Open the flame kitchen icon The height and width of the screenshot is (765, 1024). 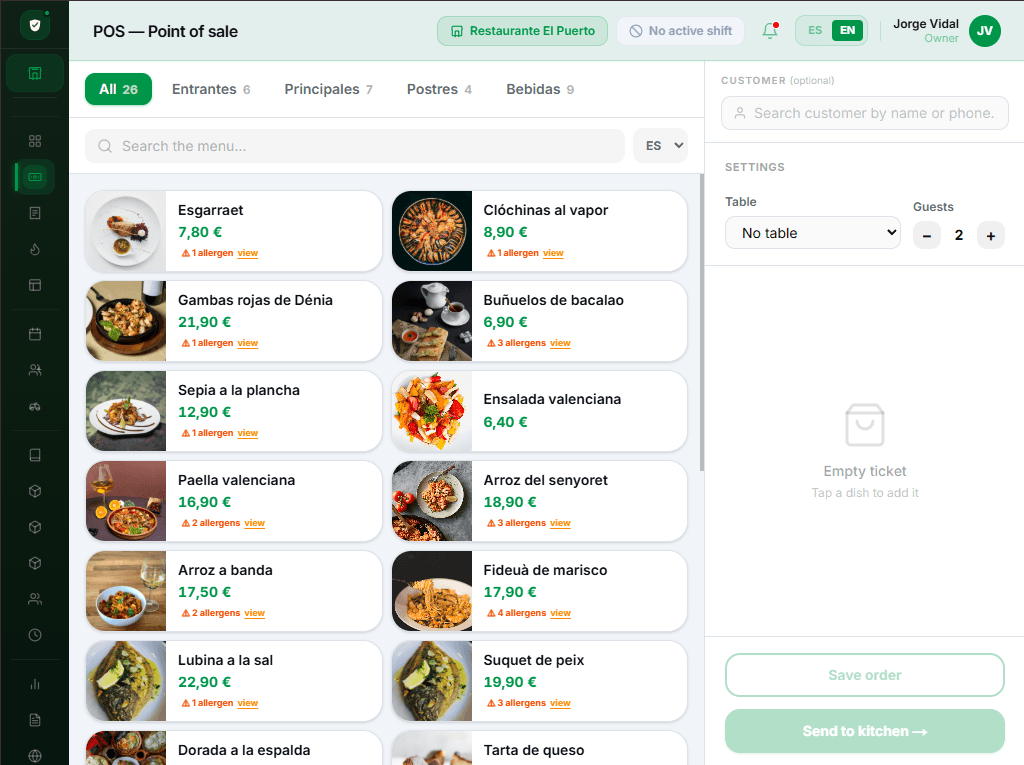tap(35, 249)
